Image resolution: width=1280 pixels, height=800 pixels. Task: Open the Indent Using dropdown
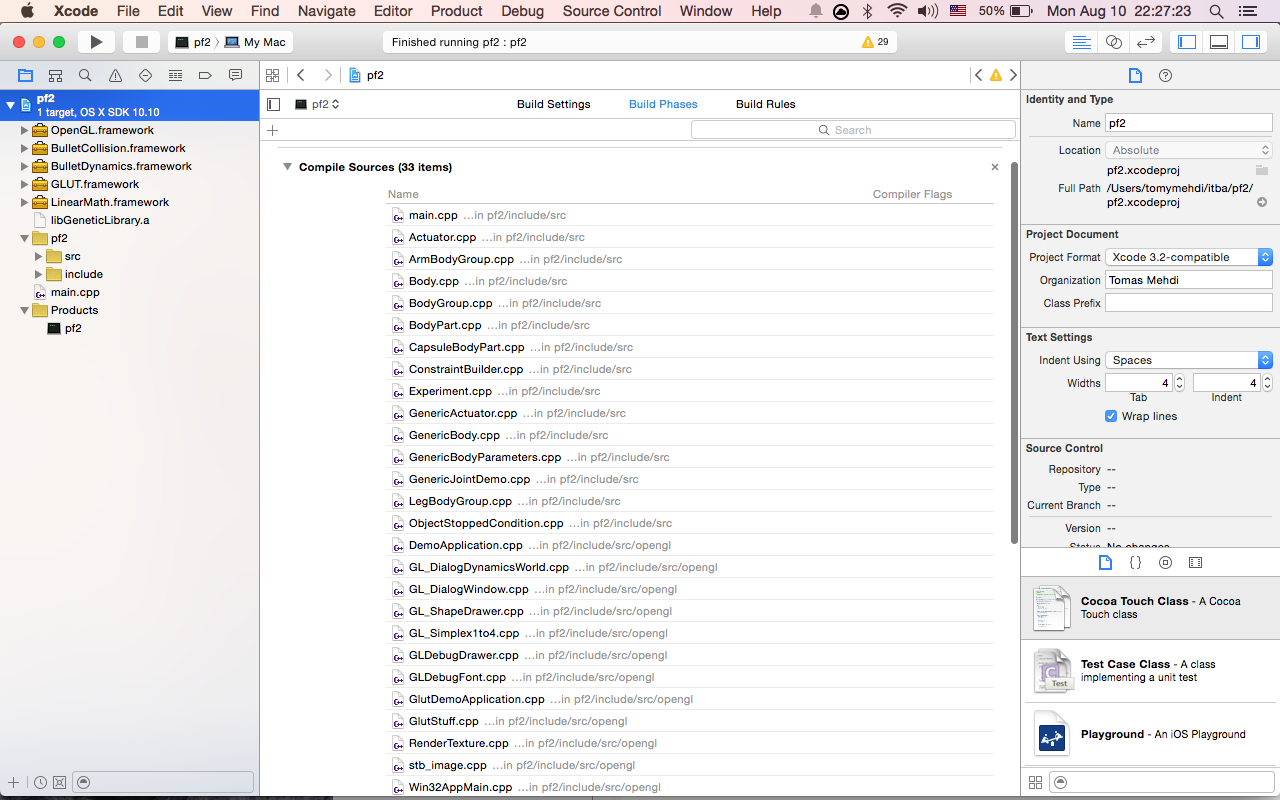click(x=1188, y=360)
